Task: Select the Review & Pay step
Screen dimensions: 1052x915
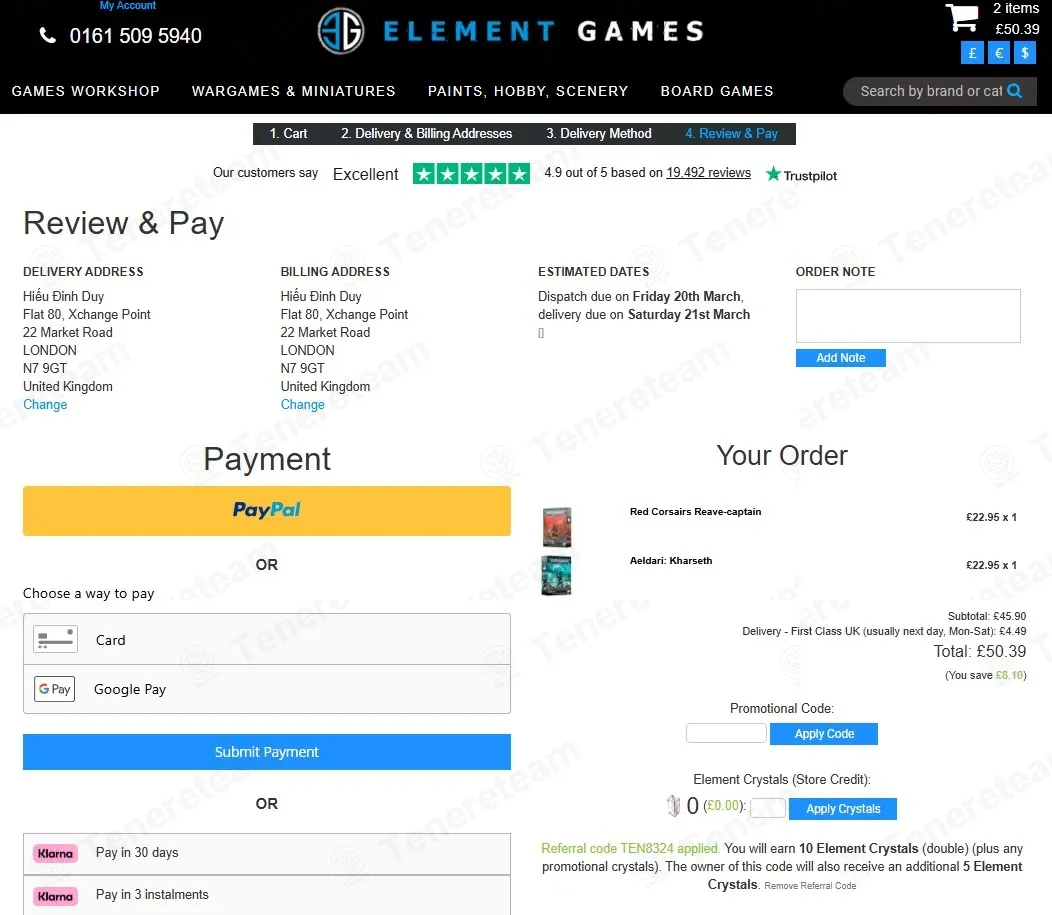Action: [731, 133]
